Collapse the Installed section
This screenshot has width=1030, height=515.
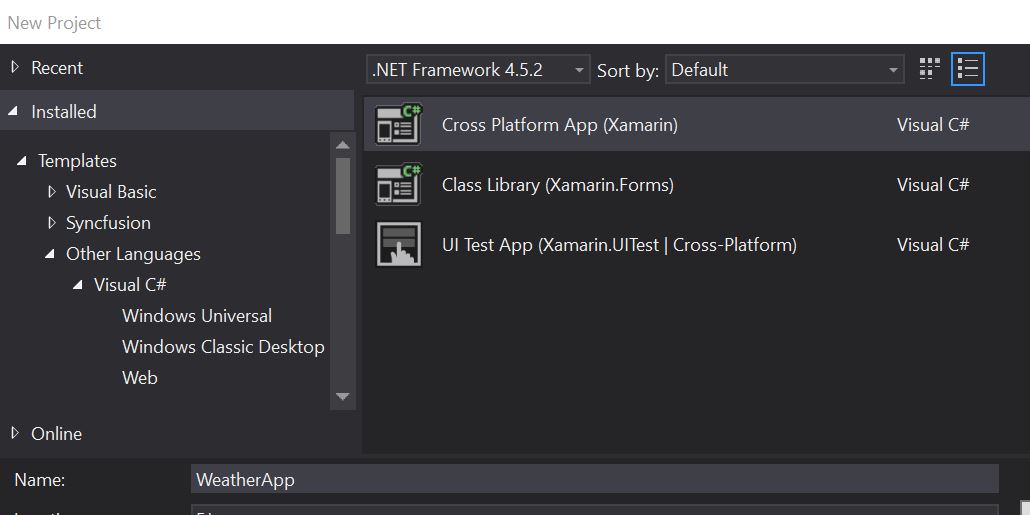click(x=13, y=112)
